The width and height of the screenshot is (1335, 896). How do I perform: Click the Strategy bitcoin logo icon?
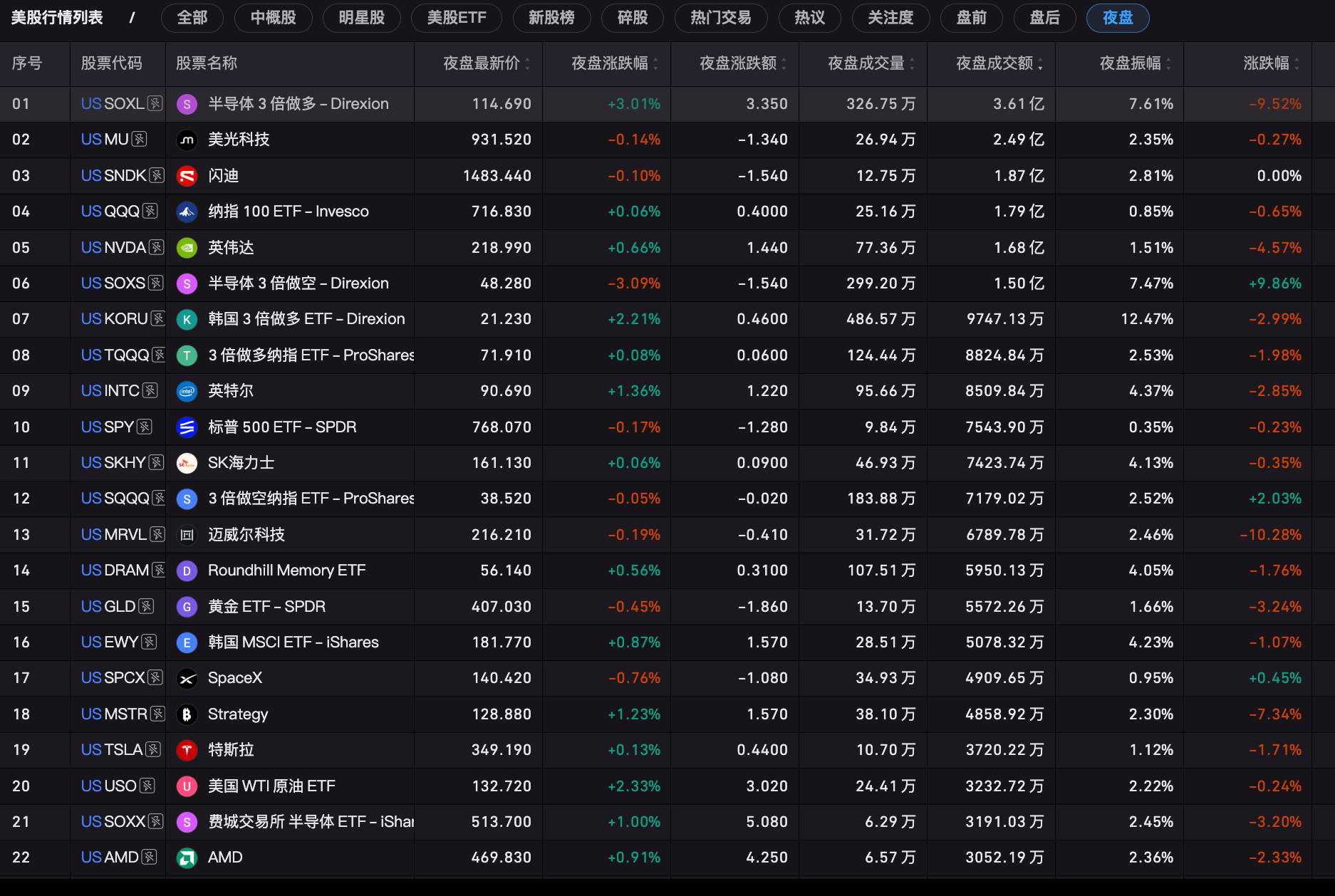coord(187,714)
